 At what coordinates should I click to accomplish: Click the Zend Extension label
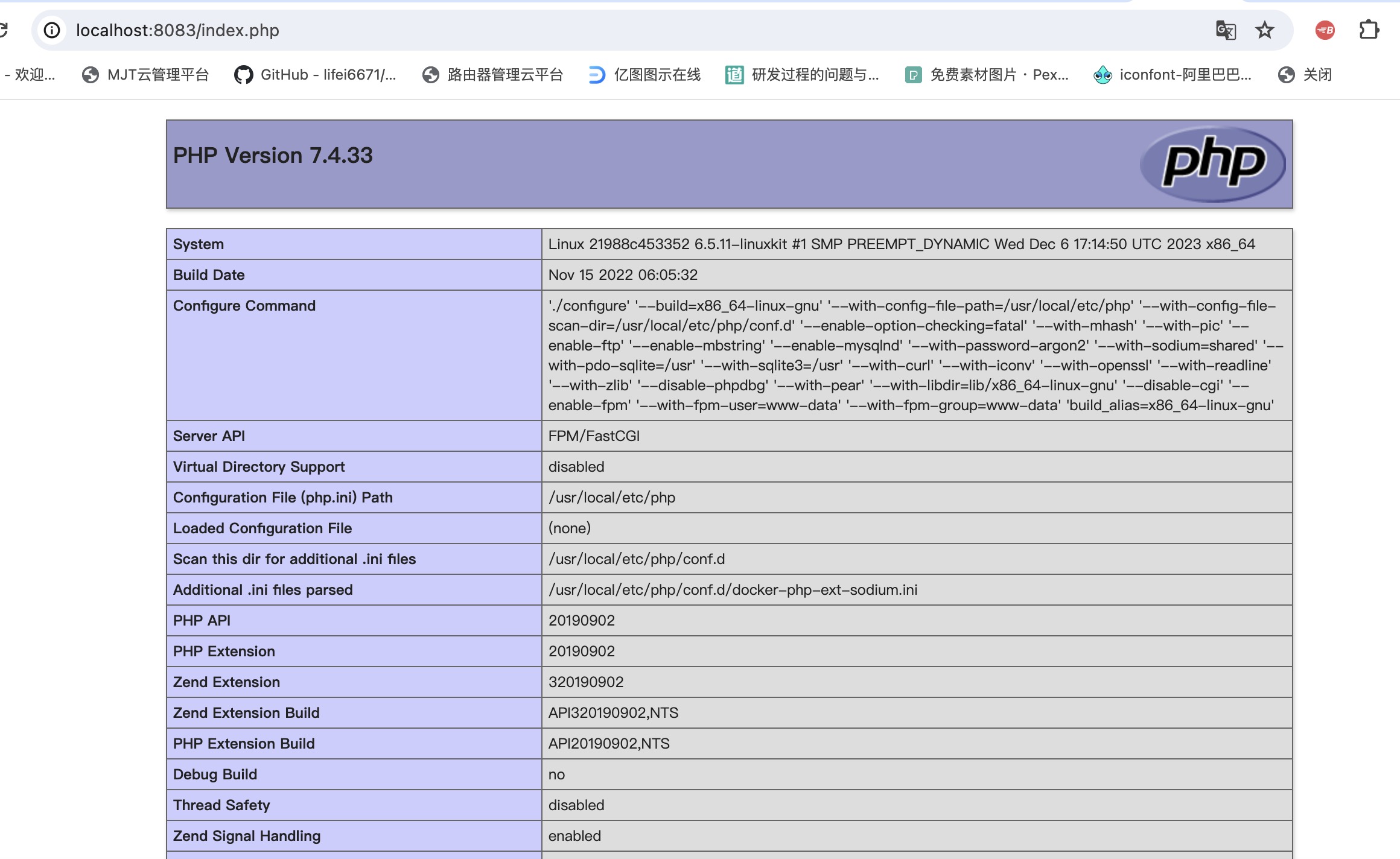(226, 682)
